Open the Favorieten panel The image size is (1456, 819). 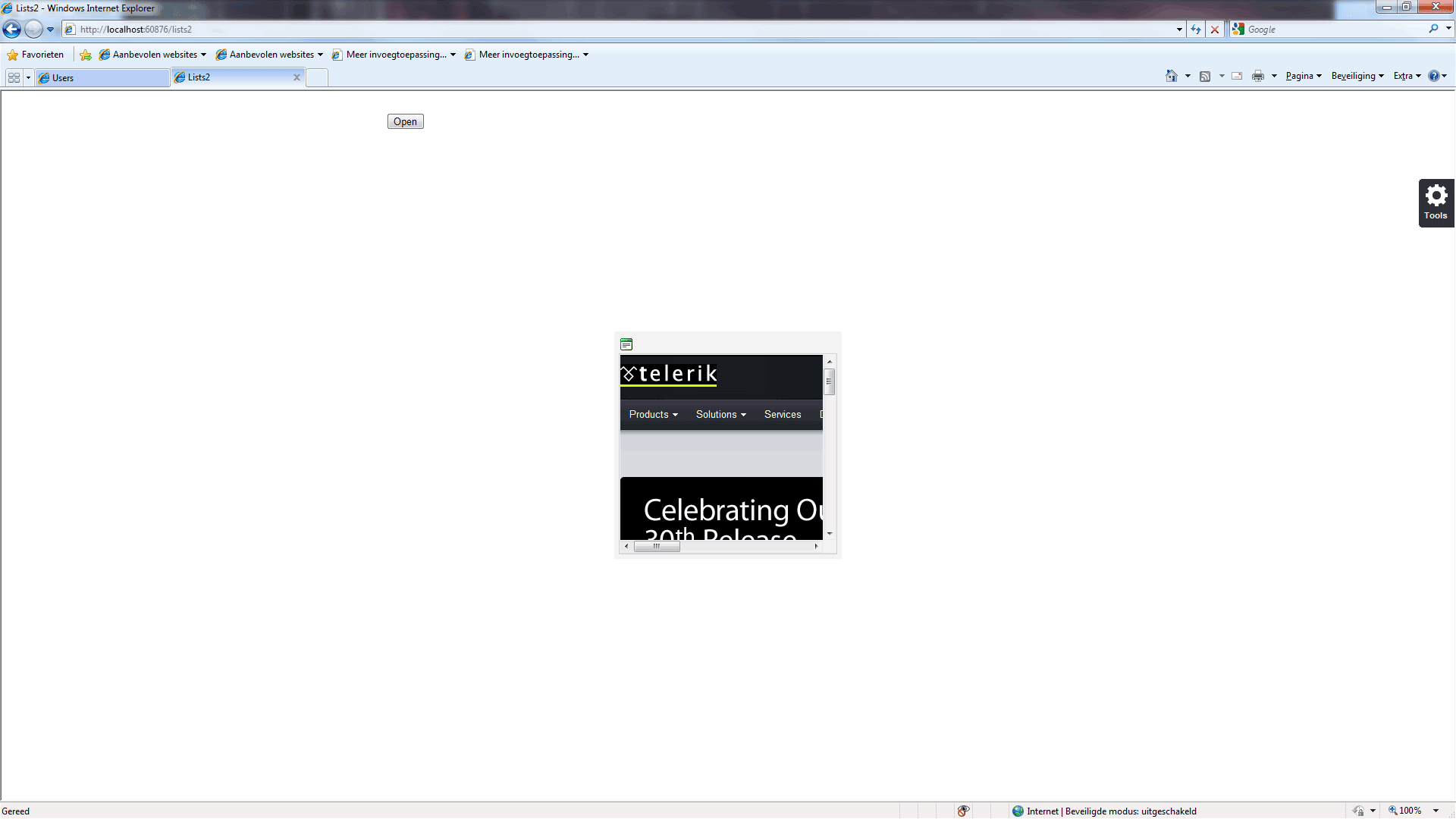tap(36, 55)
